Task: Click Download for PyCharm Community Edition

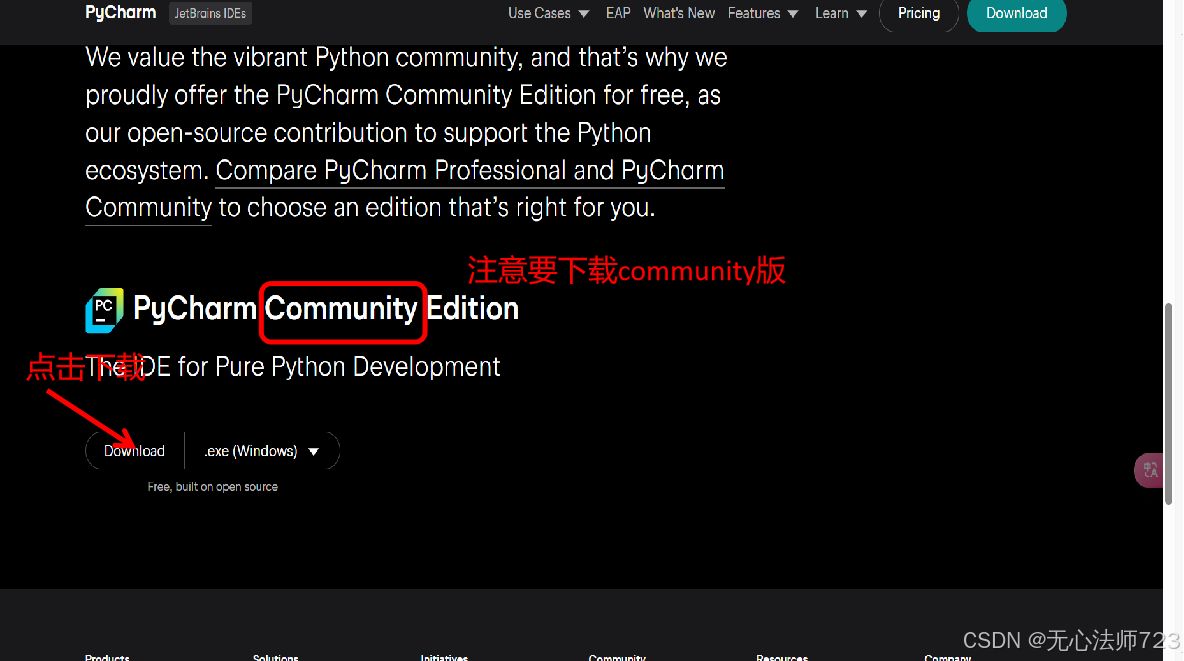Action: click(x=133, y=450)
